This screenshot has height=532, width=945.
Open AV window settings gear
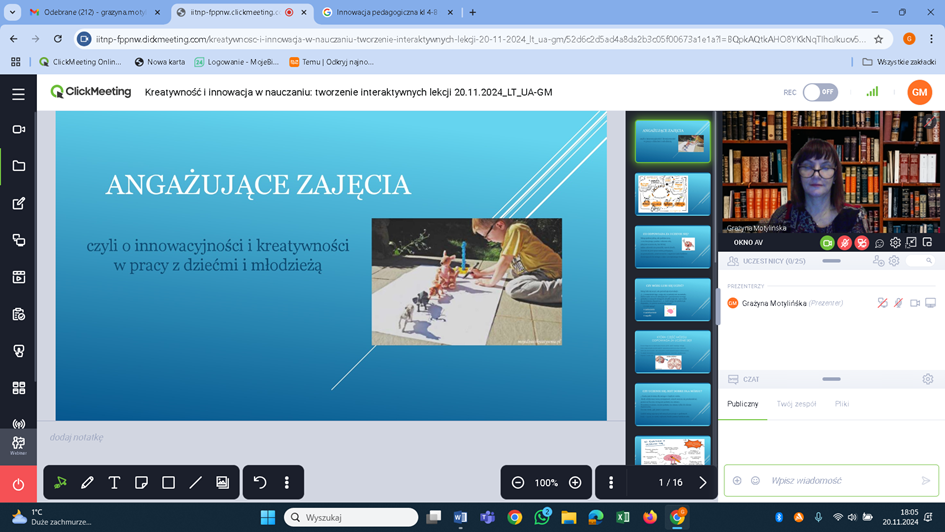[x=896, y=243]
